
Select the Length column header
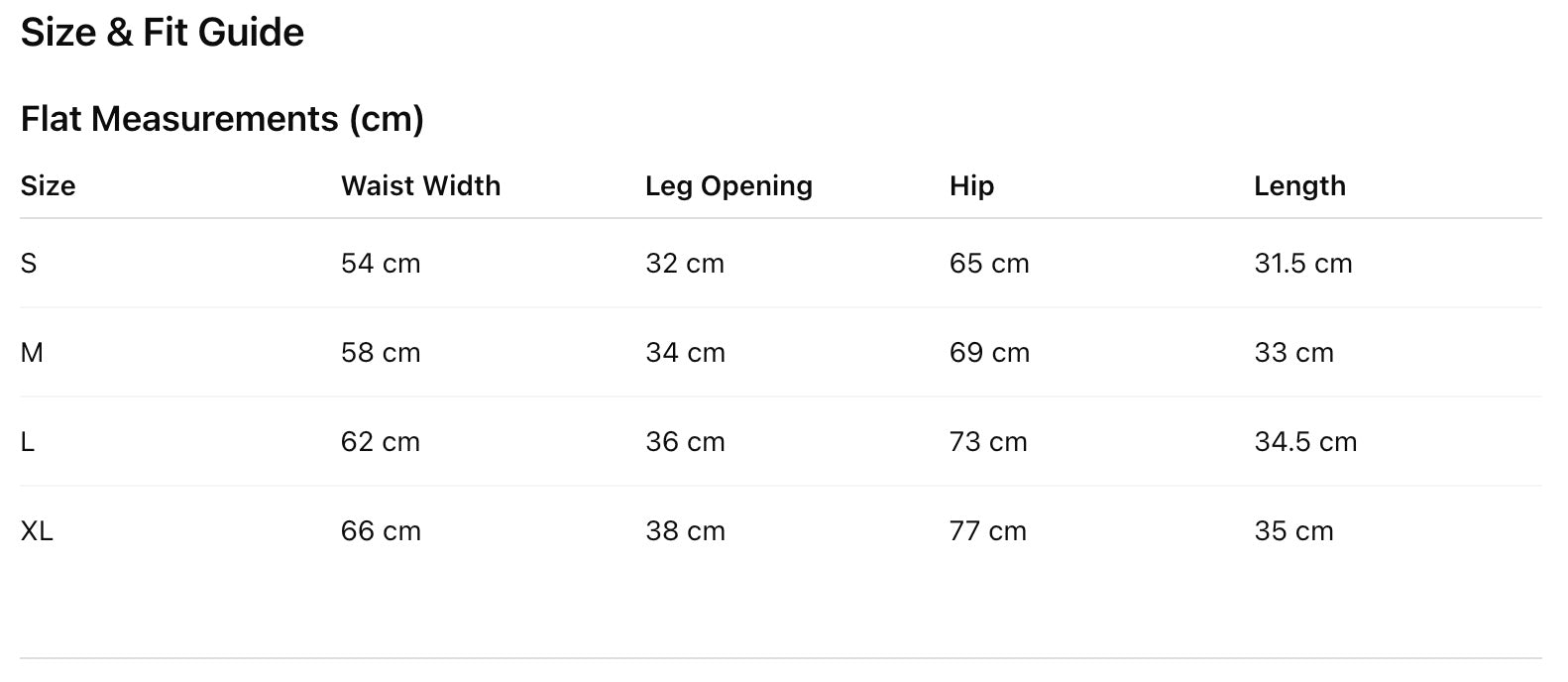(x=1299, y=186)
